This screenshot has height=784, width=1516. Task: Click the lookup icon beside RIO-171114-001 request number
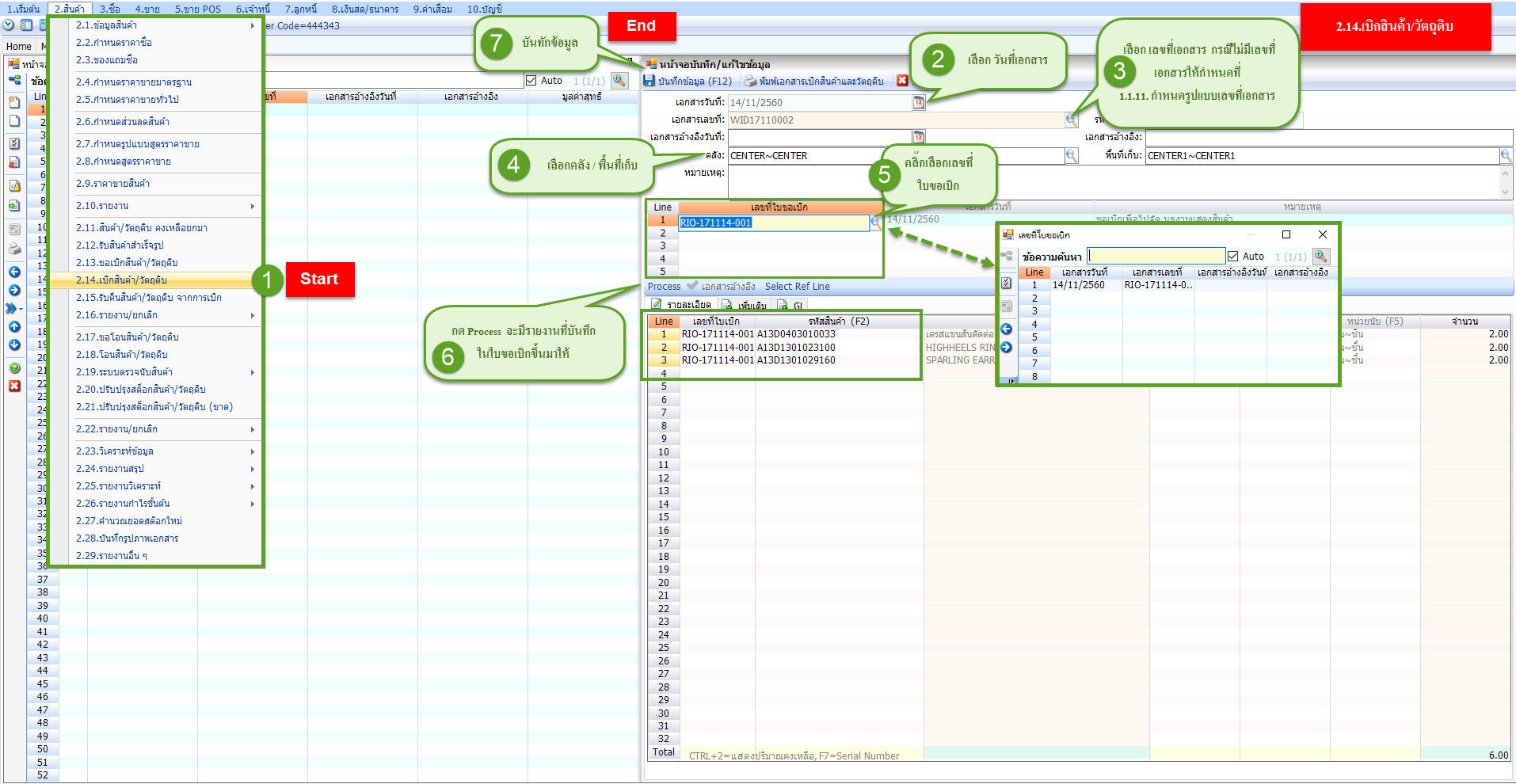click(875, 223)
